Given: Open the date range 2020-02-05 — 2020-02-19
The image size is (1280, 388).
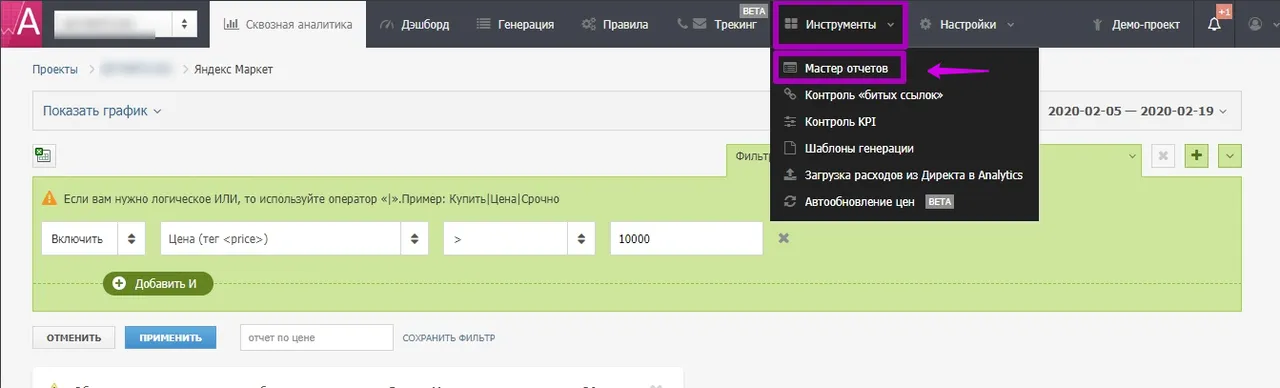Looking at the screenshot, I should tap(1137, 110).
